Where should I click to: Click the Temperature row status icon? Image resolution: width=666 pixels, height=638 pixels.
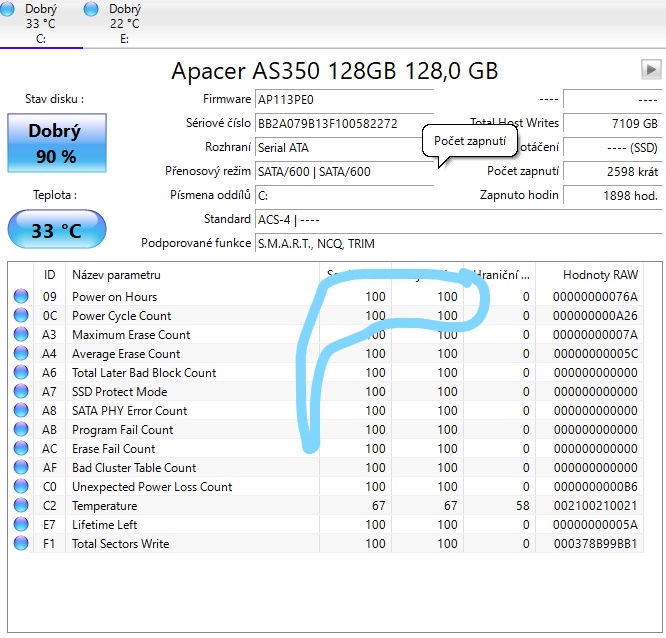point(21,506)
